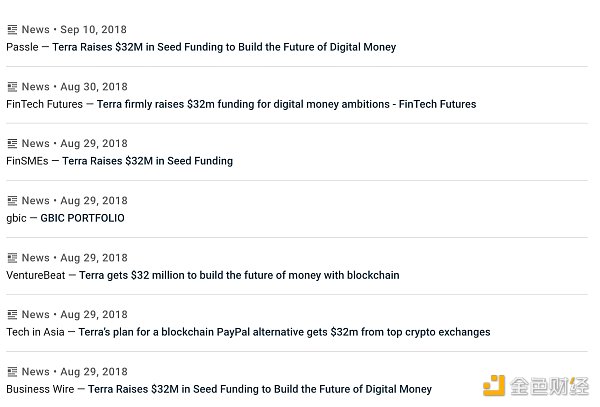Click the Jinse Finance watermark text
The height and width of the screenshot is (407, 600).
point(549,386)
